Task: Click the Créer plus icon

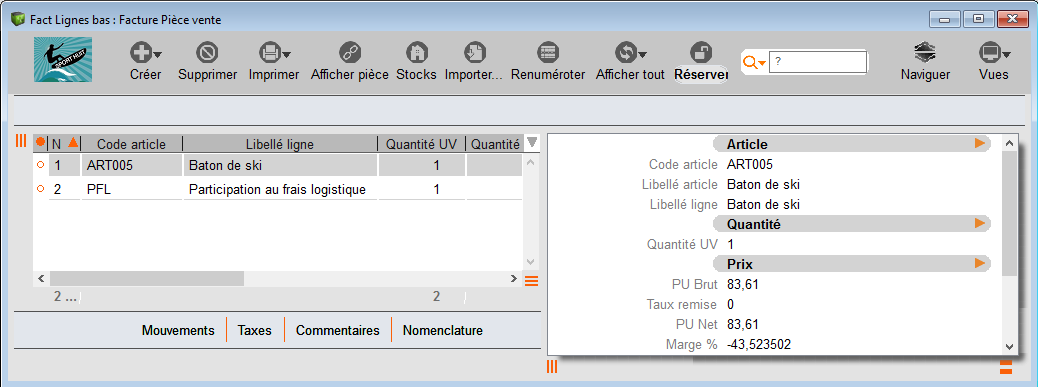Action: 141,52
